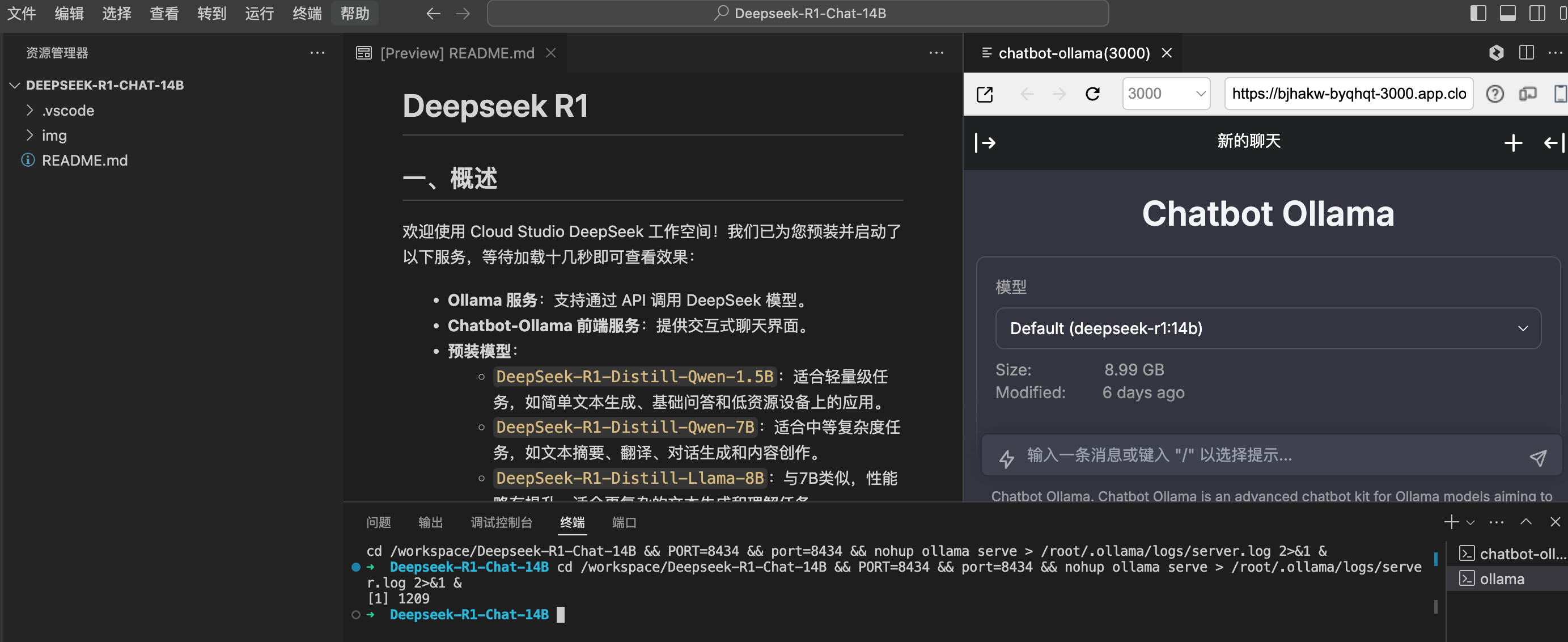Open the quick prompts lightning icon
The image size is (1568, 642).
pyautogui.click(x=1006, y=458)
